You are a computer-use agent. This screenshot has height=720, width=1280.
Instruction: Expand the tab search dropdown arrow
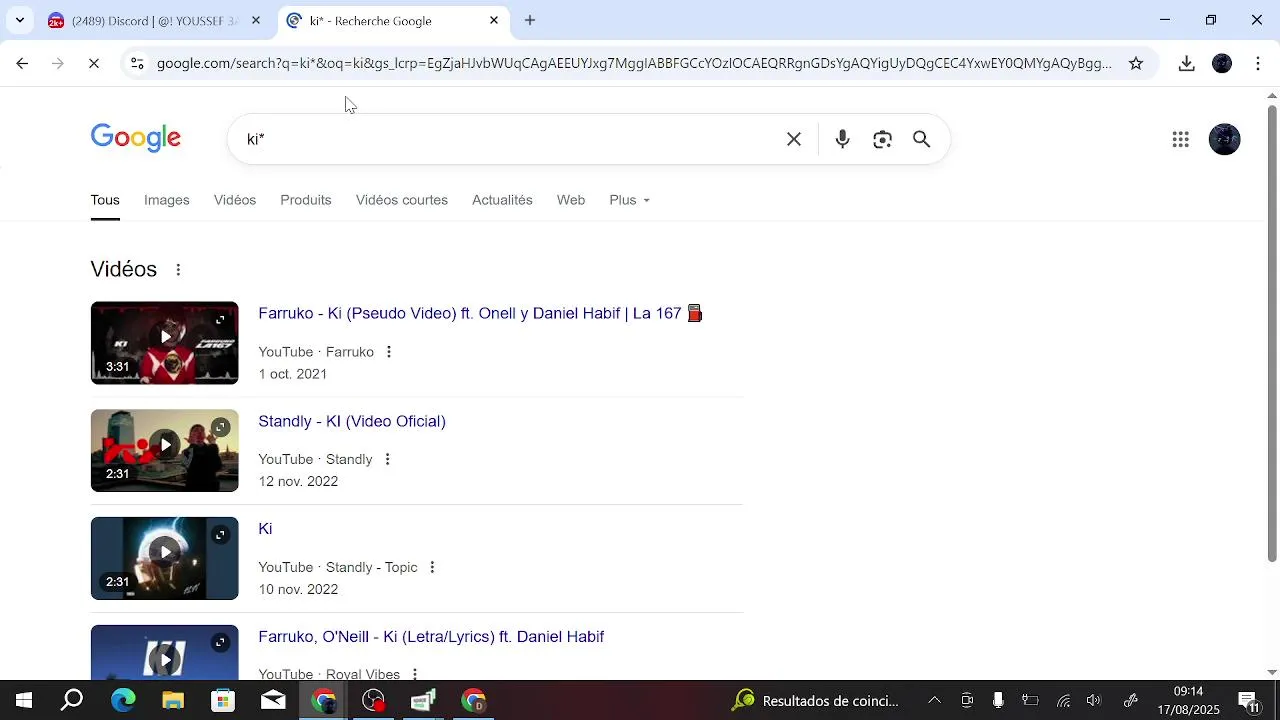pyautogui.click(x=19, y=20)
